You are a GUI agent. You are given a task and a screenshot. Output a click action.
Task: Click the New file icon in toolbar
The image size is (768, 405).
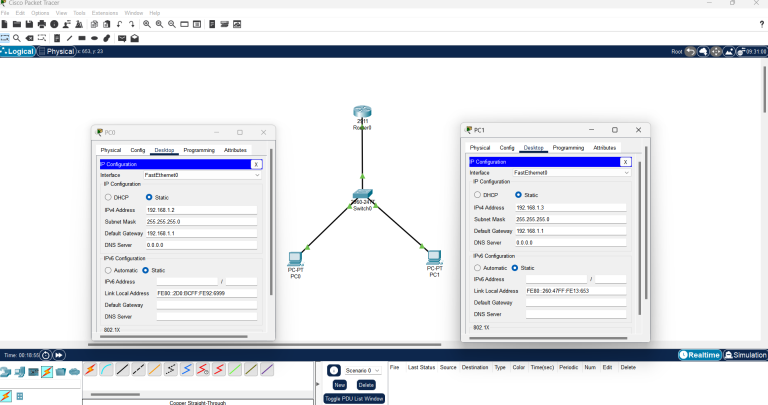click(4, 24)
